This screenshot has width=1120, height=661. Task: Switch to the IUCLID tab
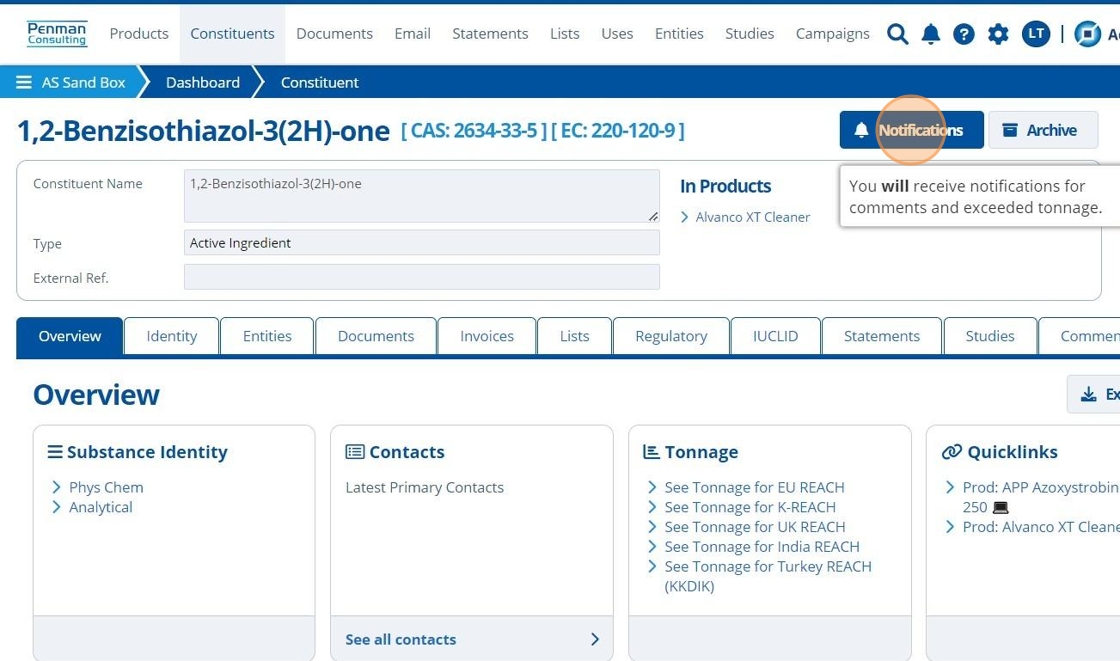pyautogui.click(x=775, y=336)
